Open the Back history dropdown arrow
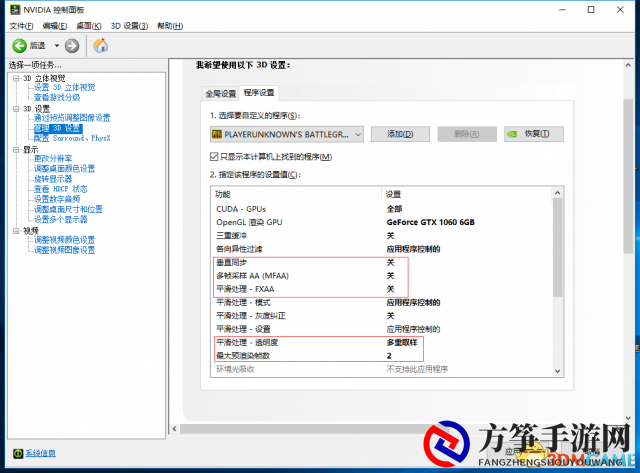 click(57, 46)
